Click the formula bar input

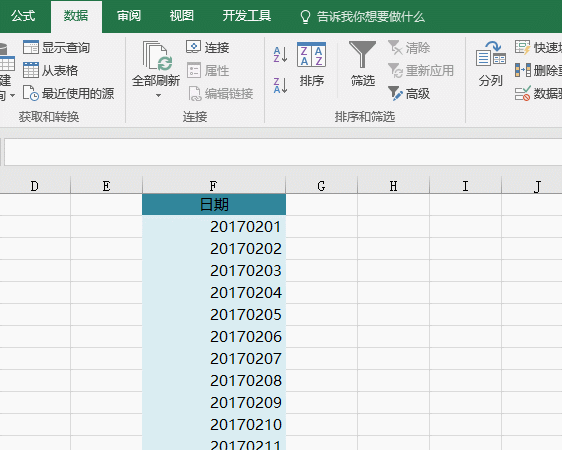pos(282,152)
